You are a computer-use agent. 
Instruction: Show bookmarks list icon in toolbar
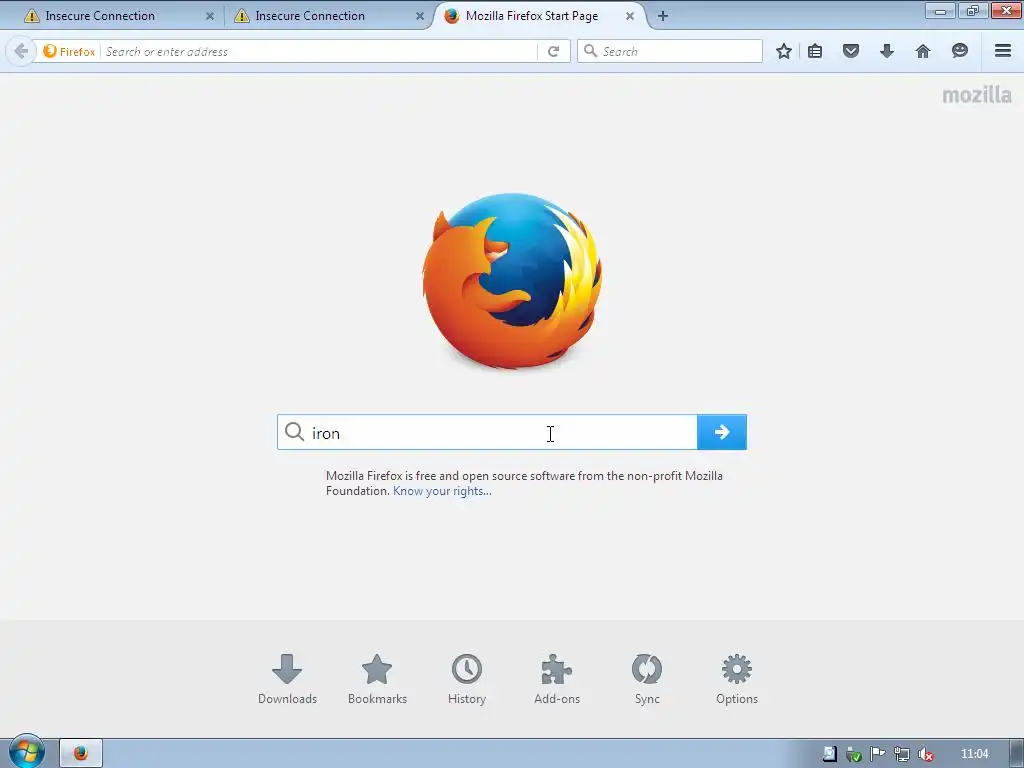coord(815,51)
